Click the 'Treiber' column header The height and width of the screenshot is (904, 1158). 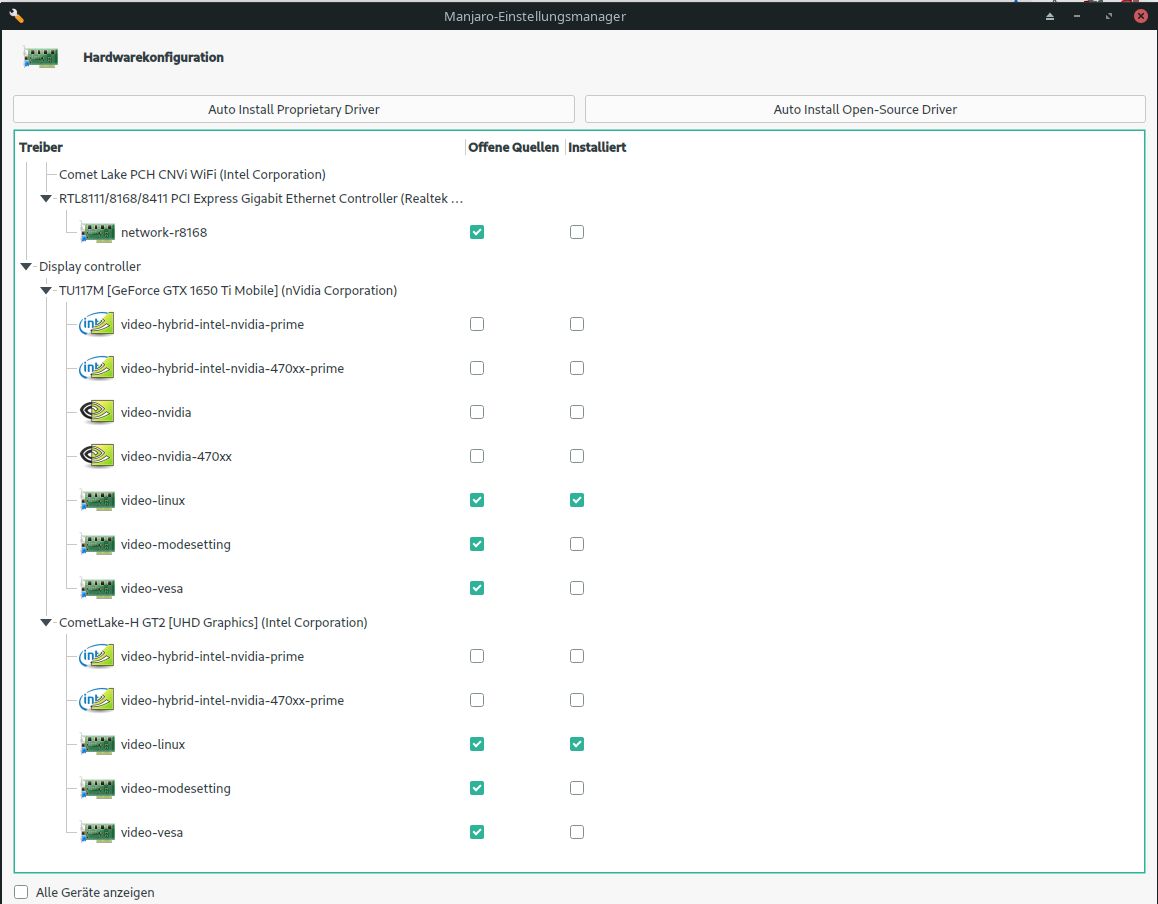pyautogui.click(x=41, y=147)
